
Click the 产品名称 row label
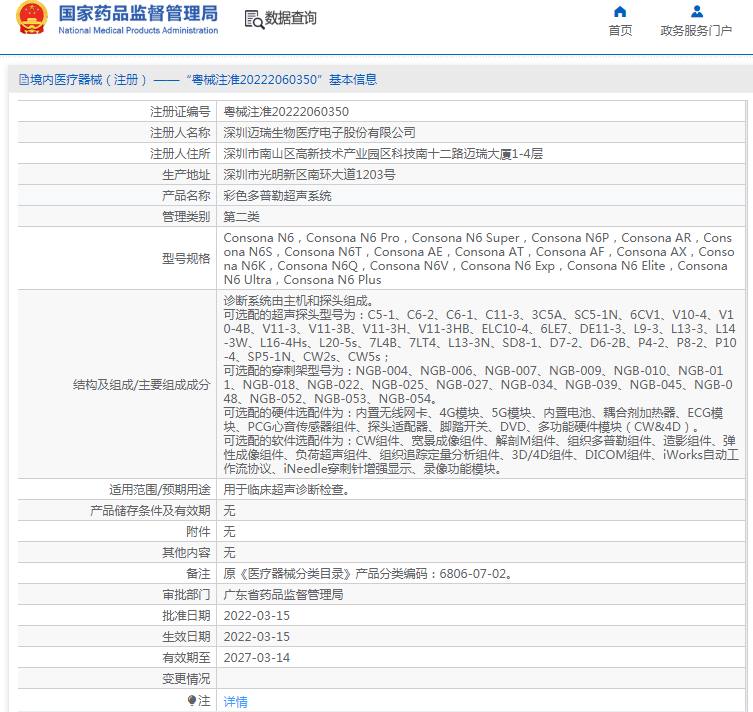(x=186, y=196)
